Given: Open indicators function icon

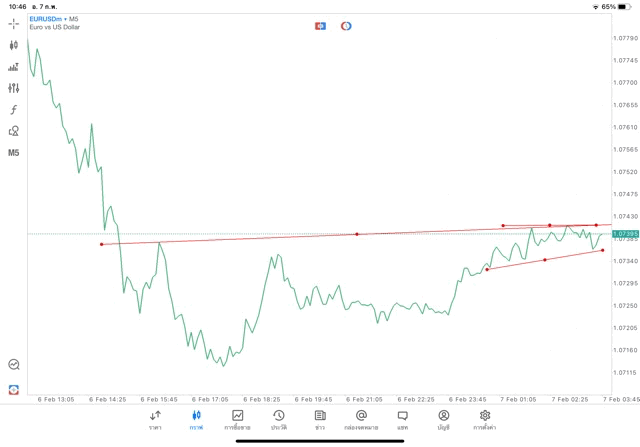Looking at the screenshot, I should [13, 109].
